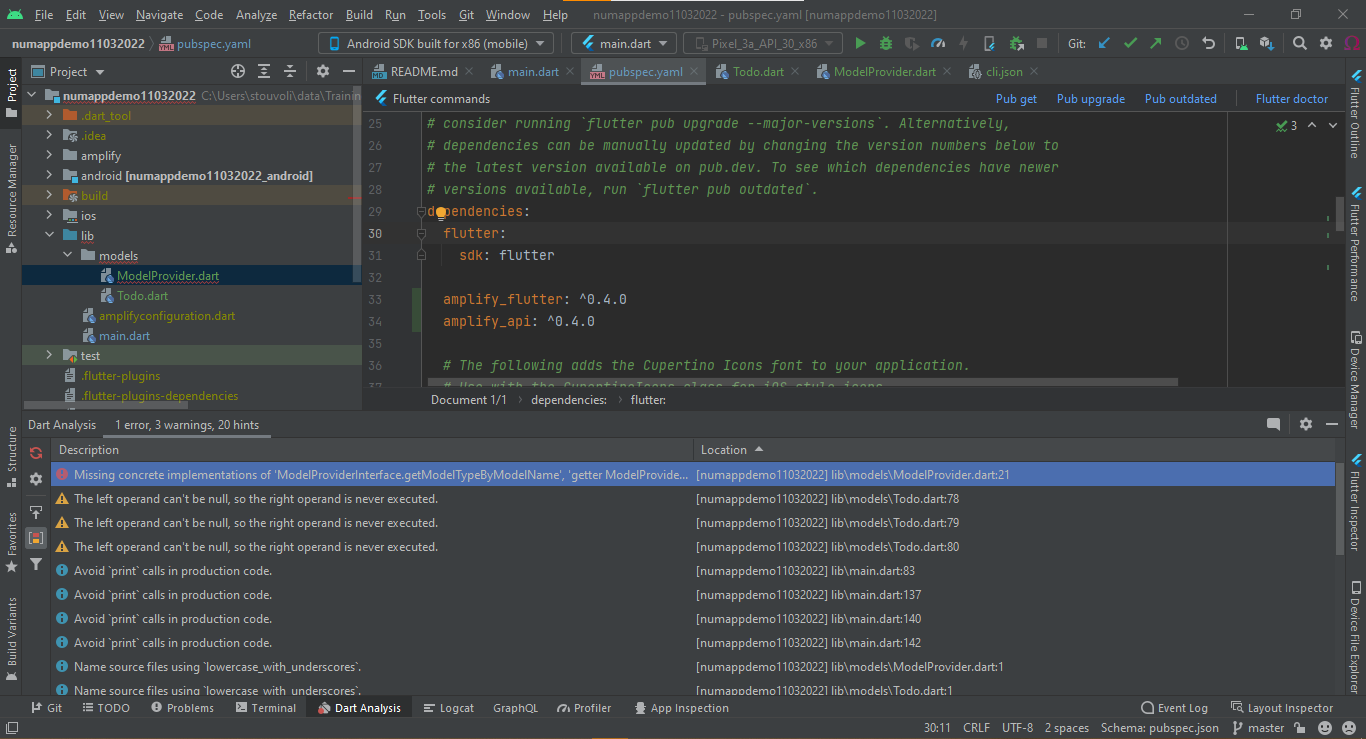Switch to the Todo.dart editor tab
The width and height of the screenshot is (1366, 739).
[x=757, y=71]
